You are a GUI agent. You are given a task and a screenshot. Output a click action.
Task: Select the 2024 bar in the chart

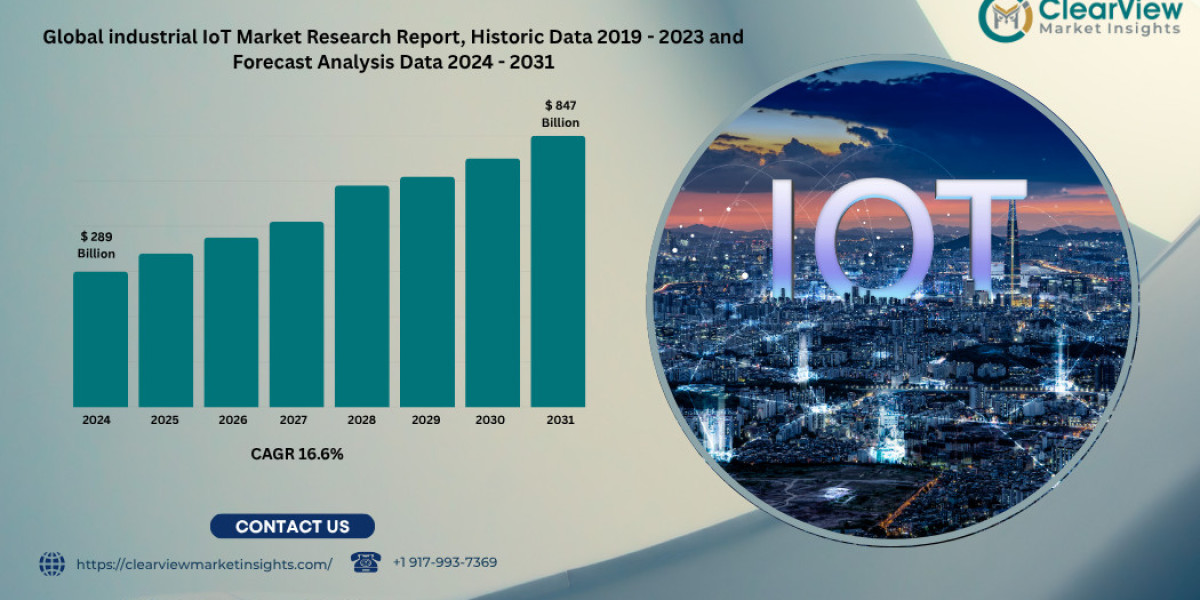(x=100, y=339)
